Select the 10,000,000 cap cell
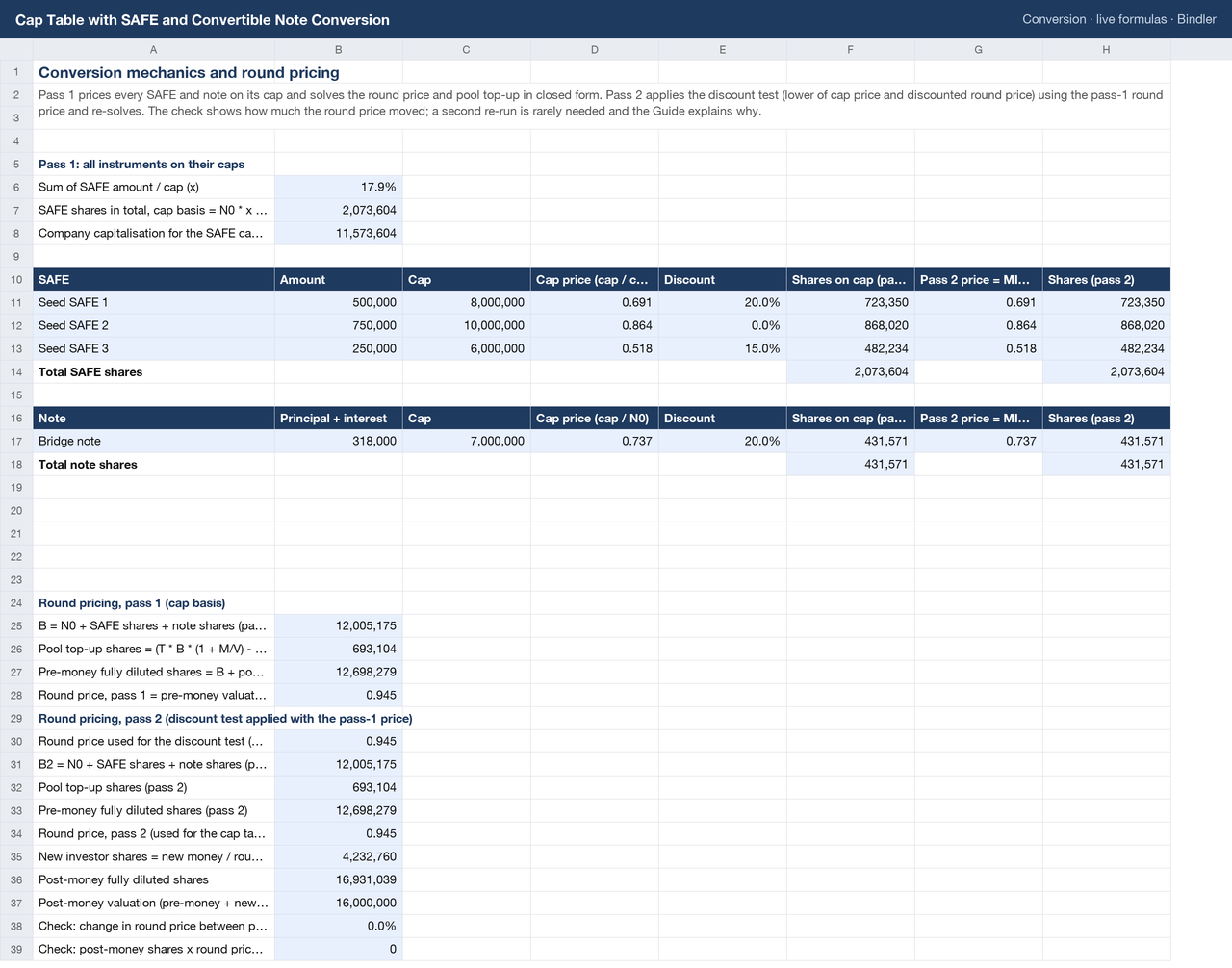Viewport: 1232px width, 968px height. click(466, 325)
